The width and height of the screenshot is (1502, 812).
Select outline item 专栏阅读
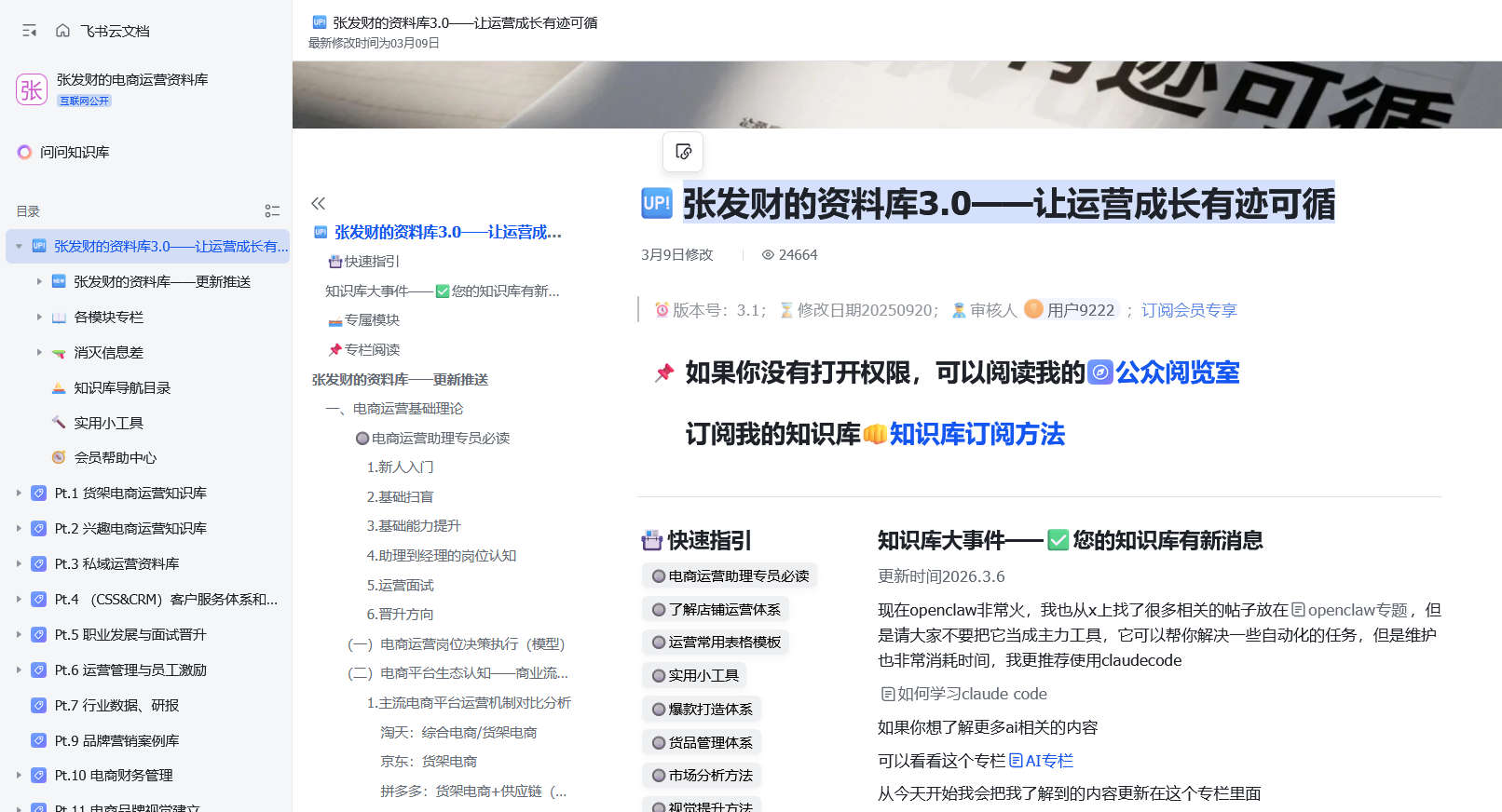point(363,349)
